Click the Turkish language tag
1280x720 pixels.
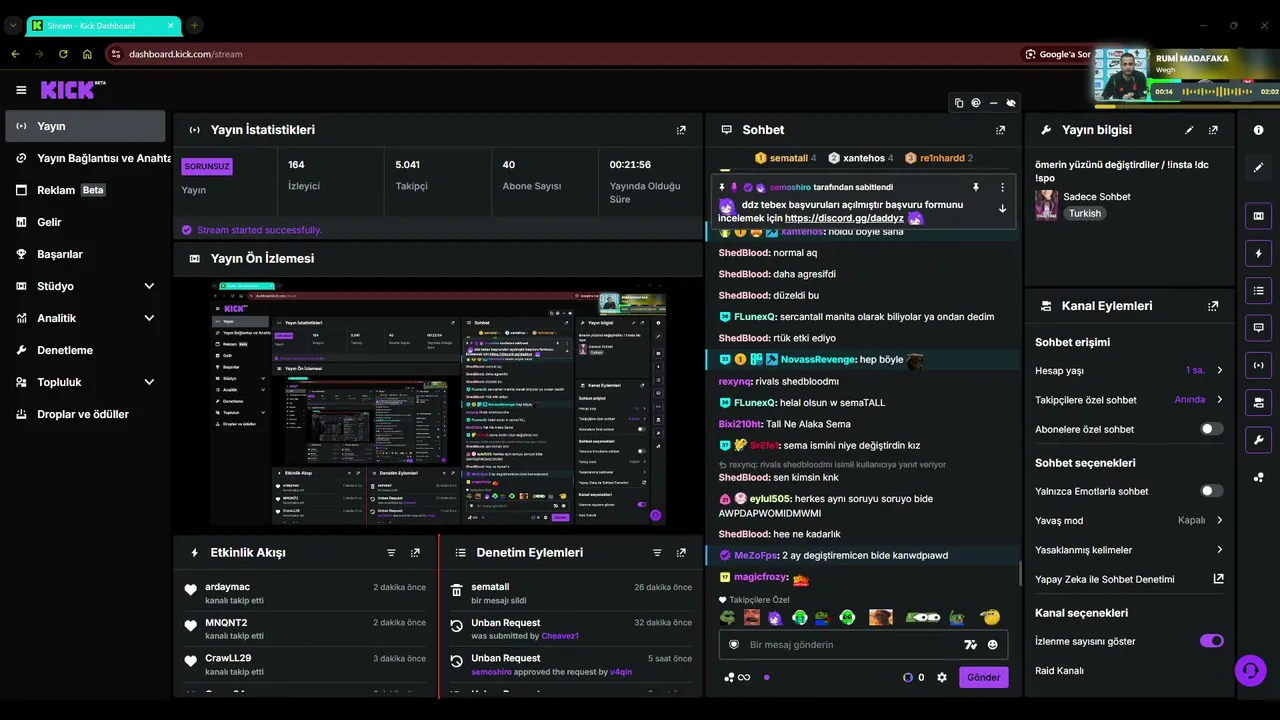(1084, 213)
